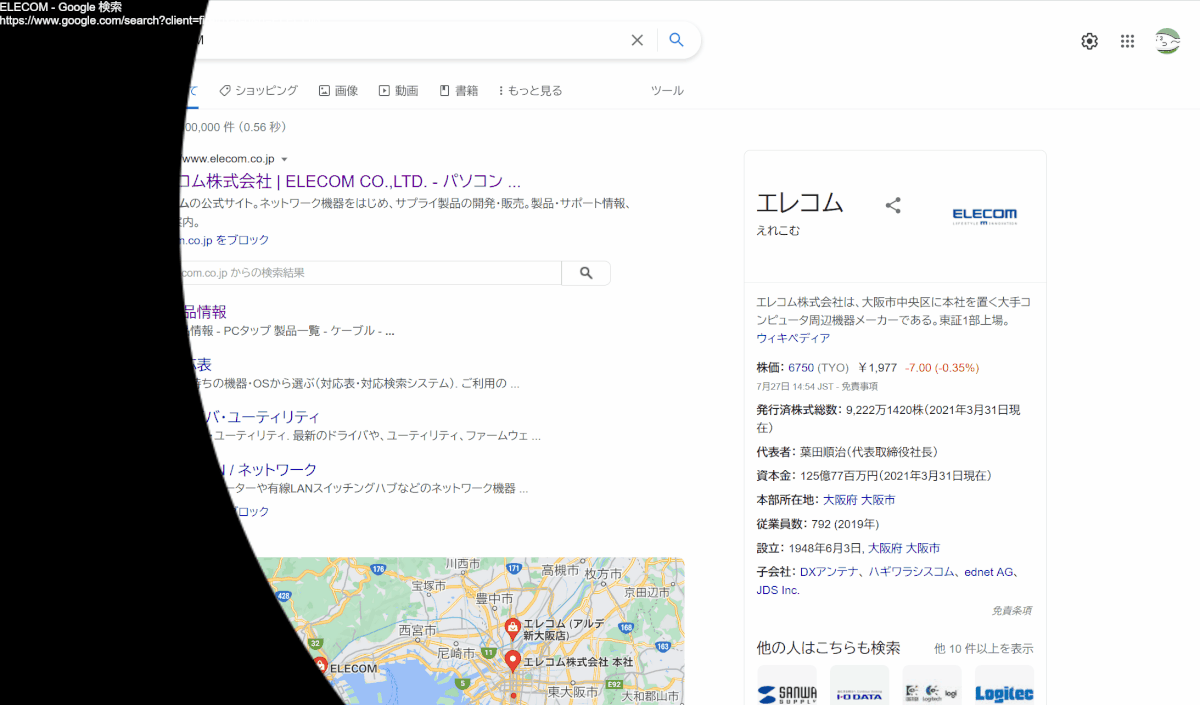
Task: Click stock price ￥1,977
Action: coord(878,367)
